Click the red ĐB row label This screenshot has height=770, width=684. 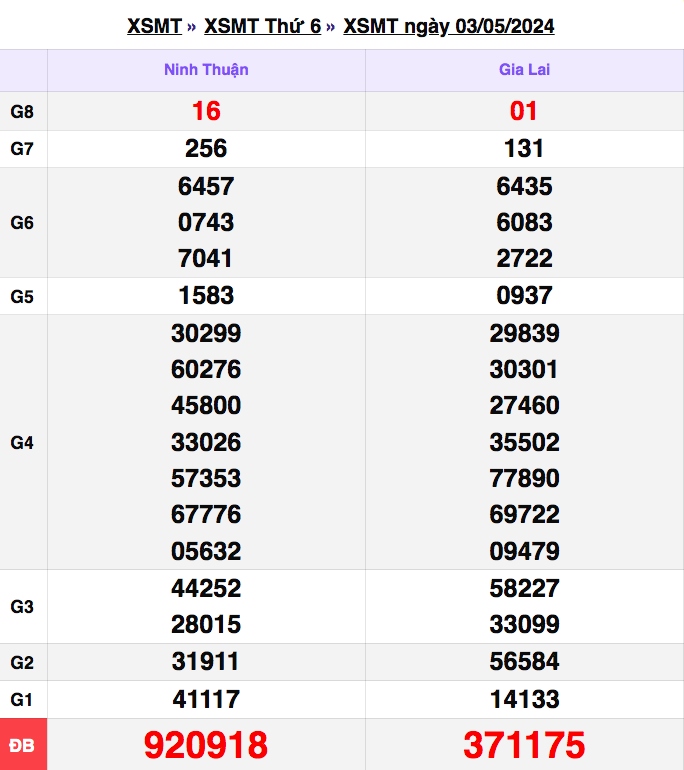pos(23,744)
